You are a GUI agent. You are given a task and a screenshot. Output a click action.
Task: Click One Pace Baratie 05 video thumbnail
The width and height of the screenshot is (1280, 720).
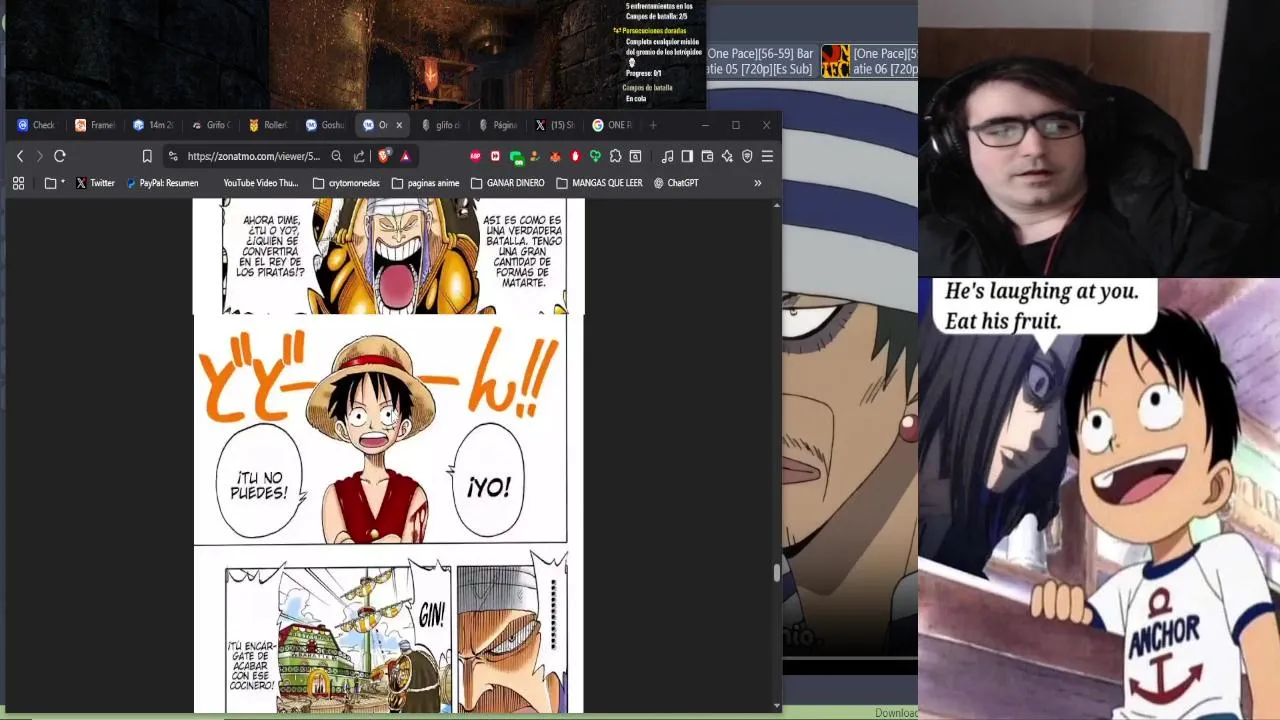coord(760,61)
